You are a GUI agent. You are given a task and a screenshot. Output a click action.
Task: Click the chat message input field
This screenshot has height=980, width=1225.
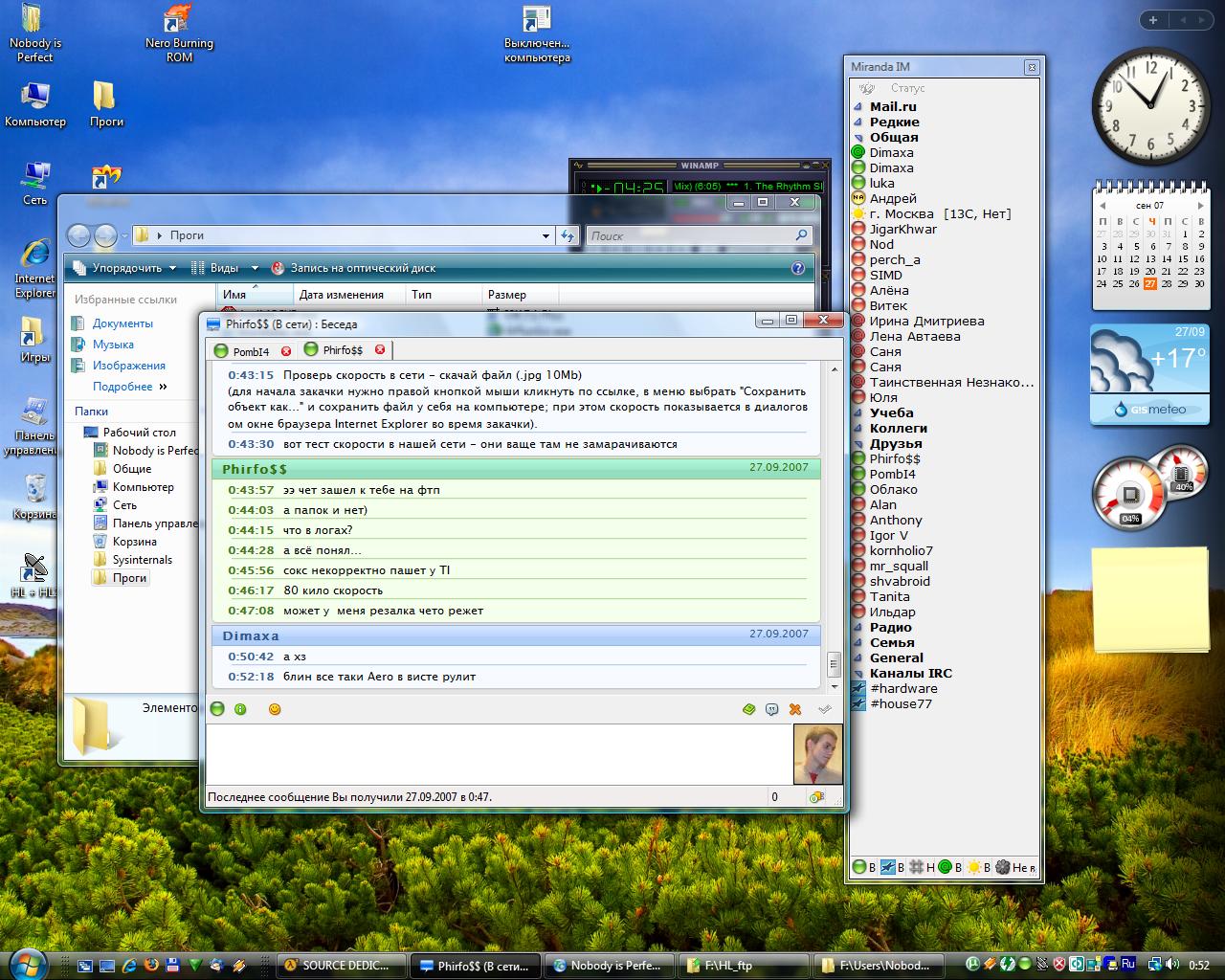(x=498, y=753)
